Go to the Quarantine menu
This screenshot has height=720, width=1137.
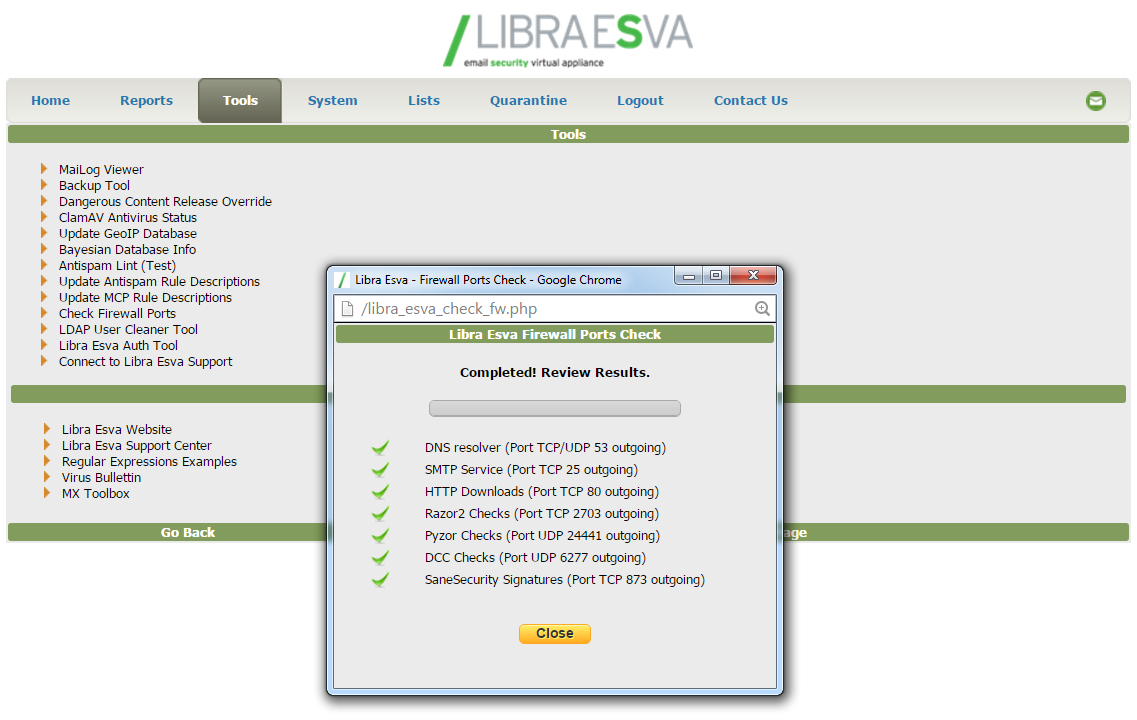[528, 101]
